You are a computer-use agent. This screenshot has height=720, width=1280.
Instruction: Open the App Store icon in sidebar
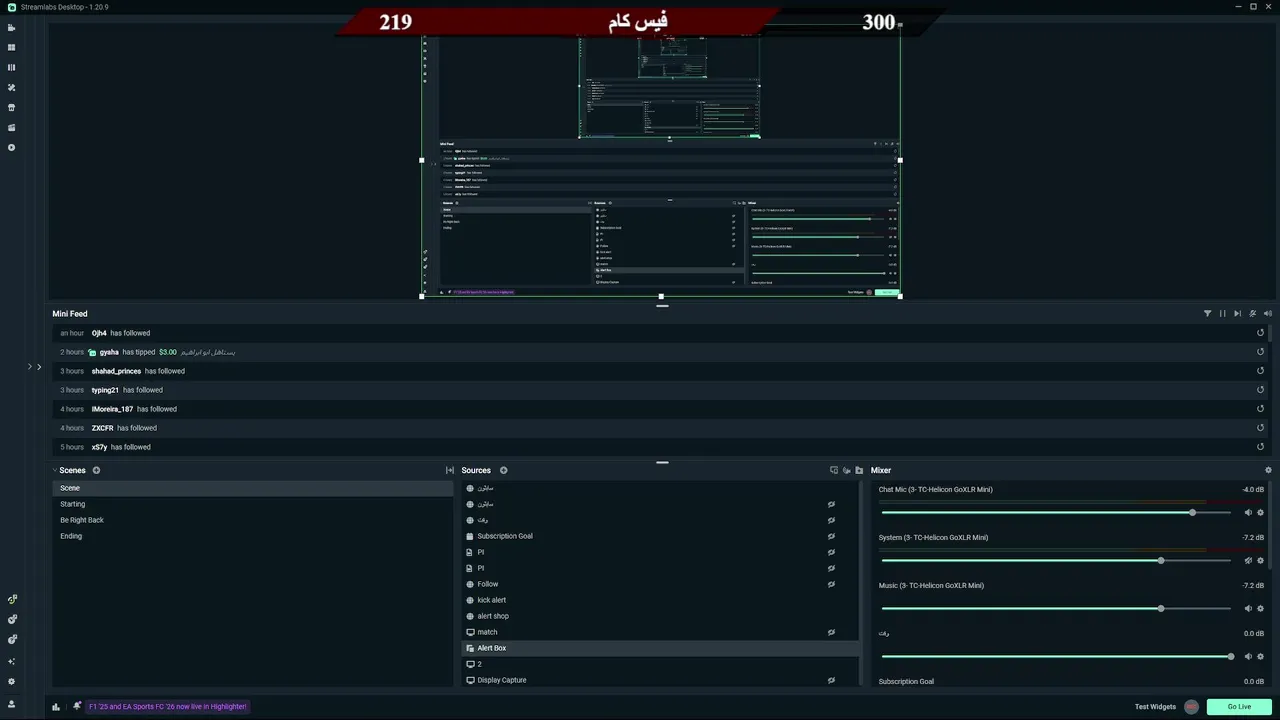coord(12,107)
